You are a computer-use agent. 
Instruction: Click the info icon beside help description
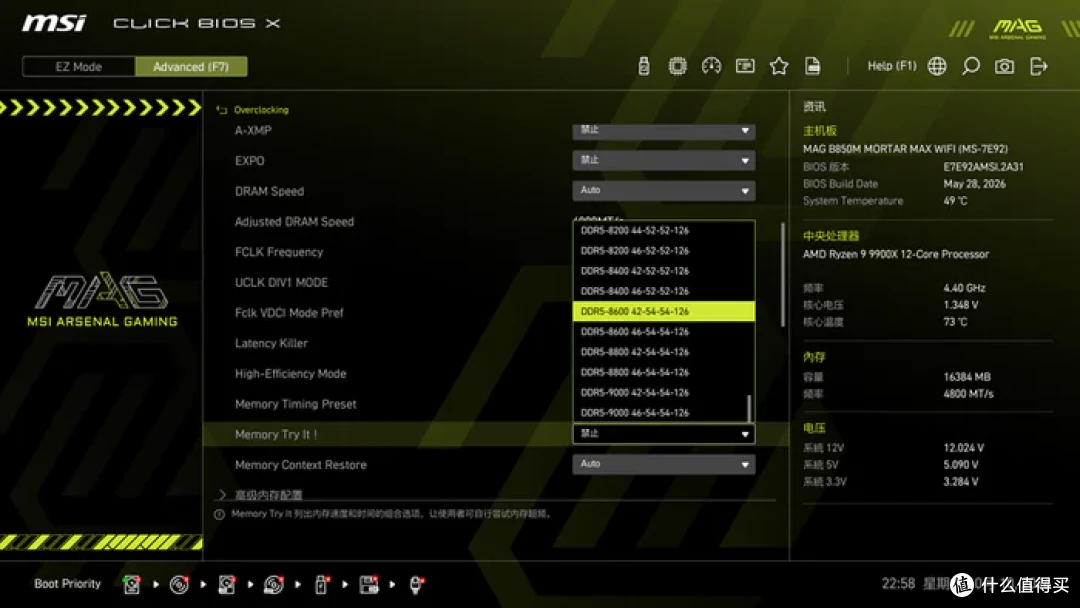[219, 514]
